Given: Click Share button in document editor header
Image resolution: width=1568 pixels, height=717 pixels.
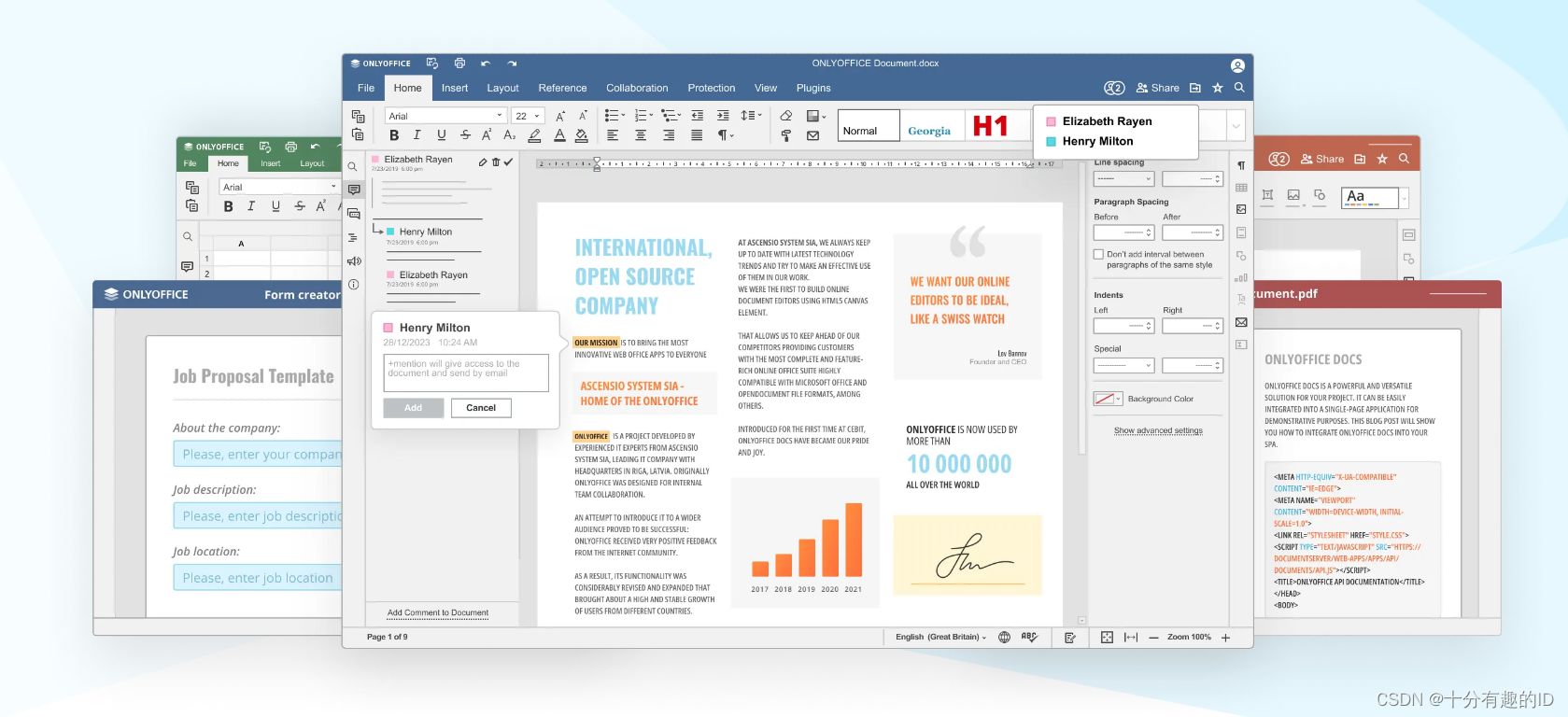Looking at the screenshot, I should (1158, 88).
